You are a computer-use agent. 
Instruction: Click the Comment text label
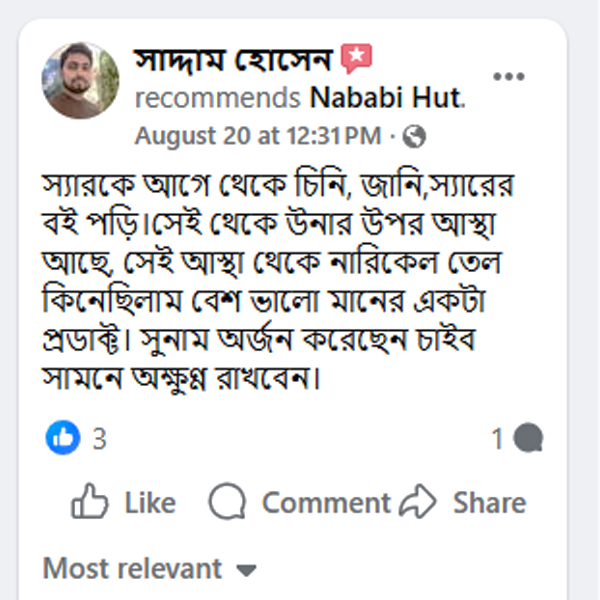pyautogui.click(x=325, y=503)
